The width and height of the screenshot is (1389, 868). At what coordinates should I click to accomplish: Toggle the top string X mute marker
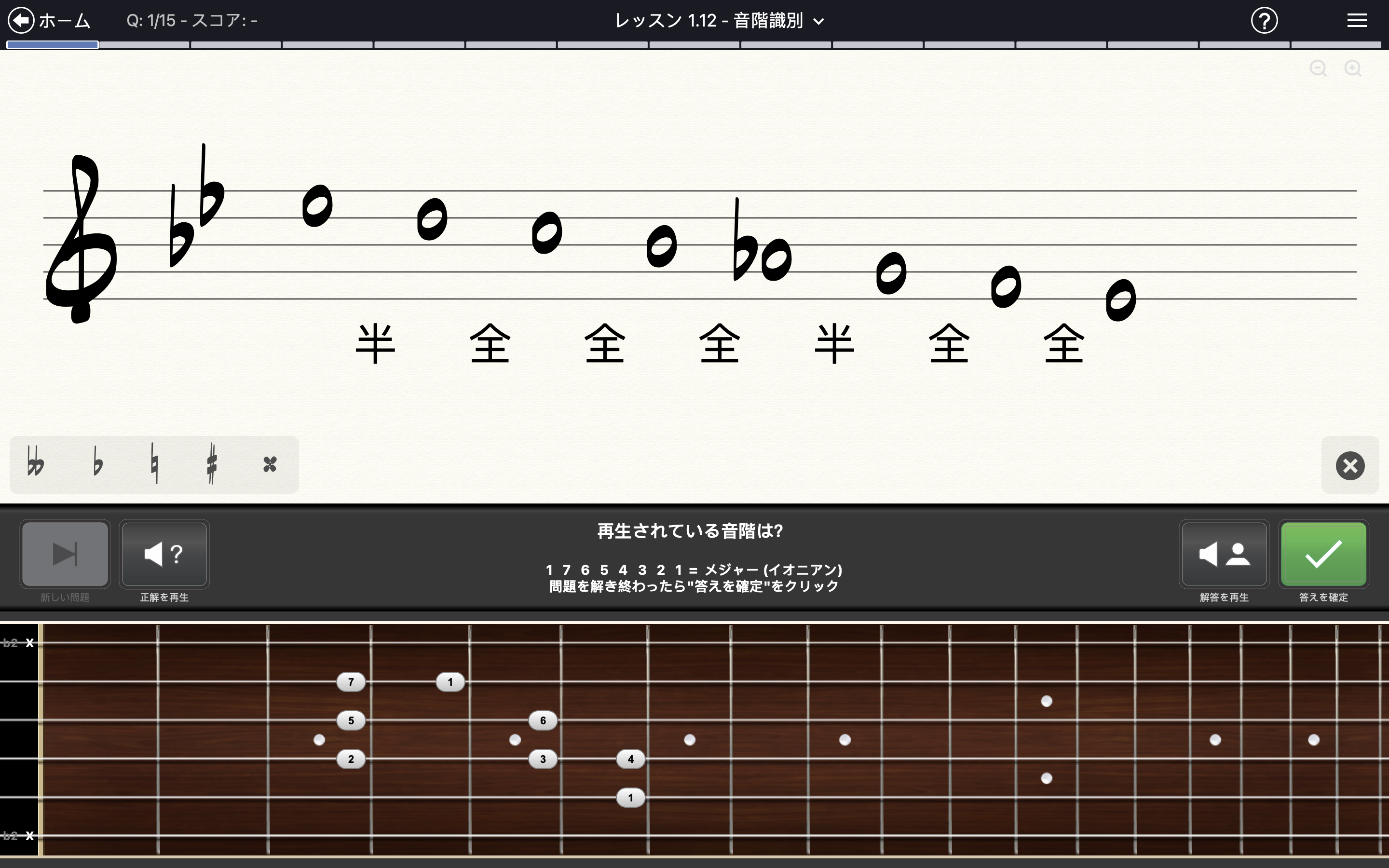click(29, 643)
